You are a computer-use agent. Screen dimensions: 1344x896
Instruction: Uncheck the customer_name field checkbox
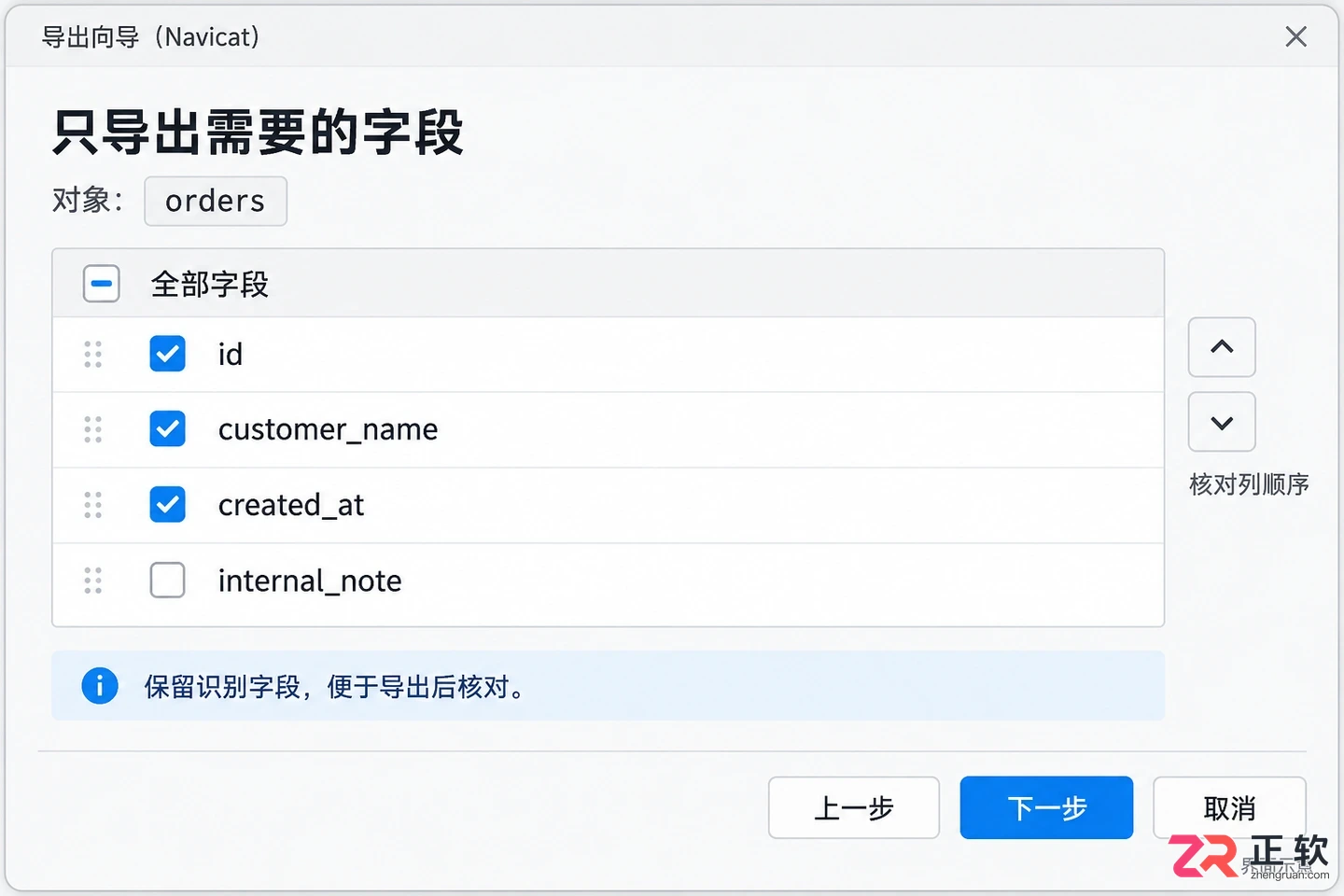pos(168,429)
